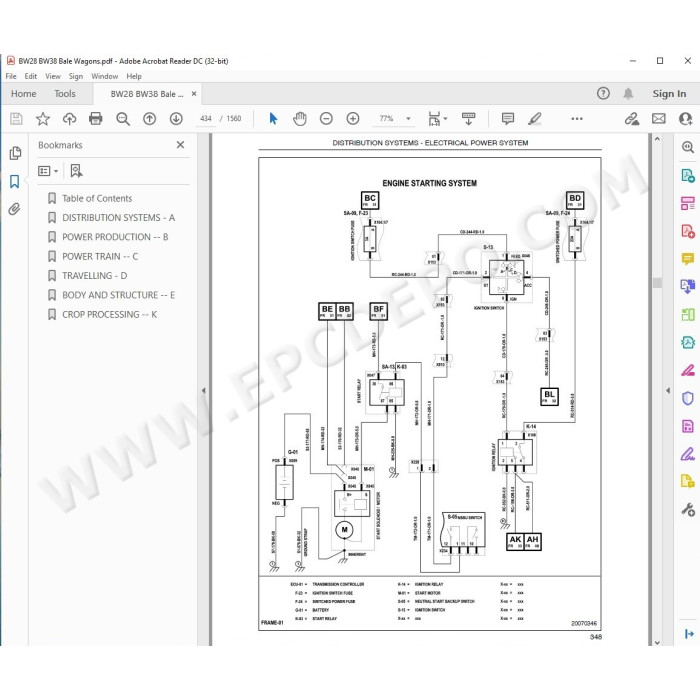Jump to CROP PROCESSING -- K bookmark
This screenshot has height=700, width=700.
(x=109, y=315)
